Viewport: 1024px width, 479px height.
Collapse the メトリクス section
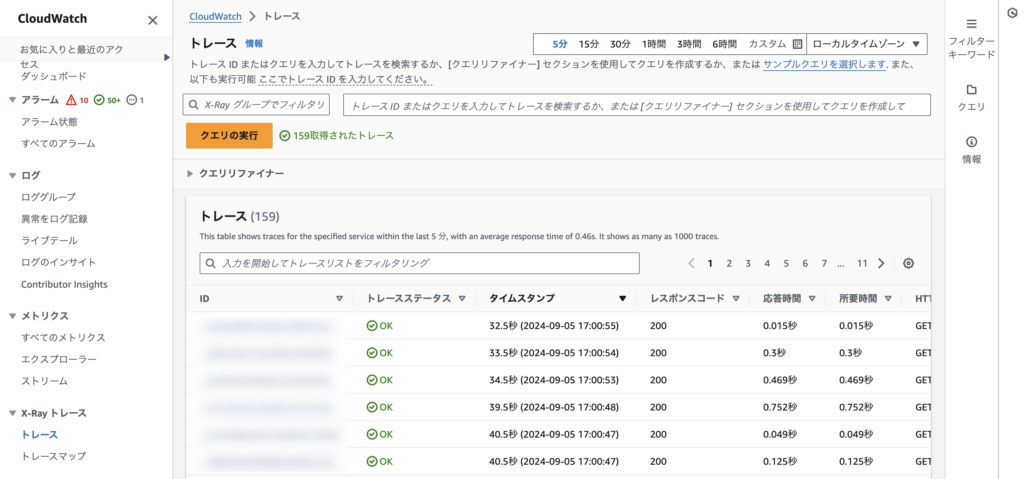[x=12, y=316]
